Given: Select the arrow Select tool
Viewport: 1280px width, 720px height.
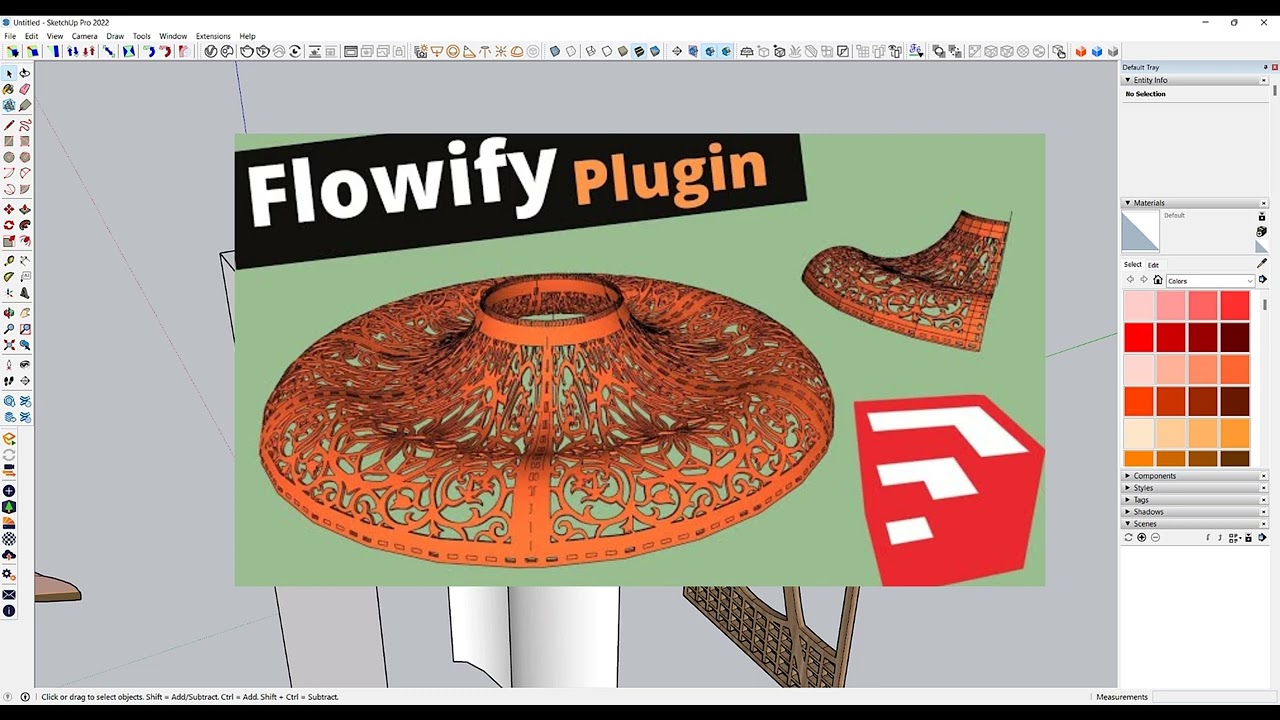Looking at the screenshot, I should (x=9, y=73).
